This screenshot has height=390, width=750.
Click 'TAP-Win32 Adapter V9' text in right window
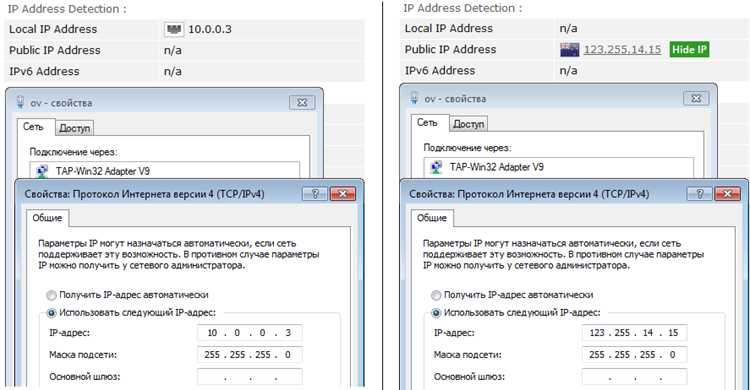pos(497,167)
